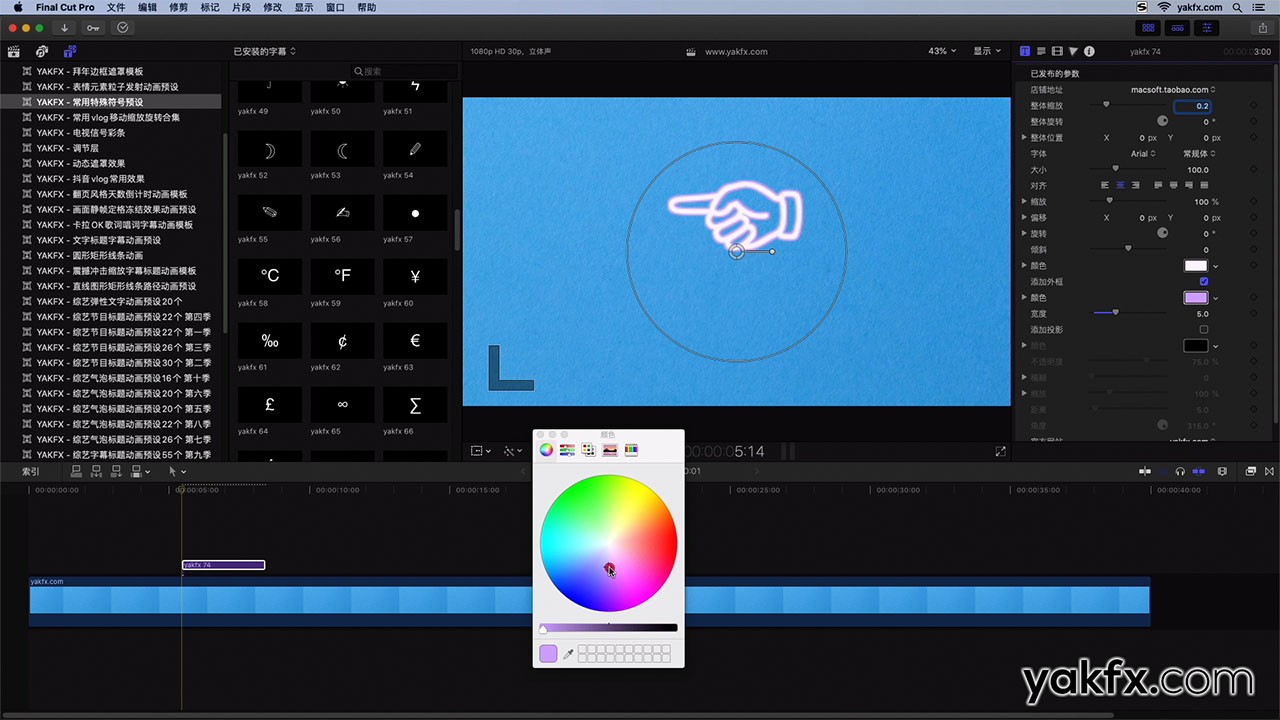The image size is (1280, 720).
Task: Open the 修剪 menu in menu bar
Action: pos(178,7)
